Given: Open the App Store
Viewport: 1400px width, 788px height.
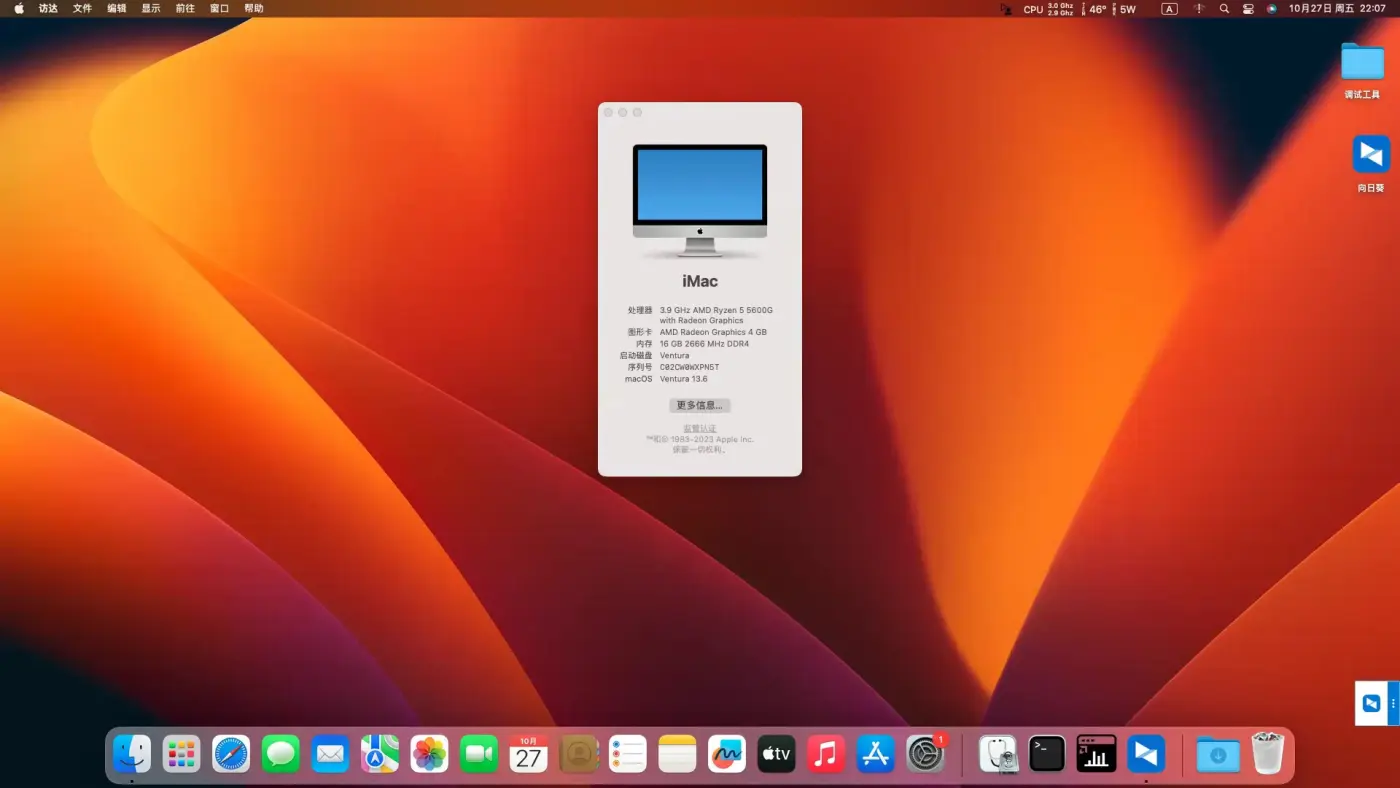Looking at the screenshot, I should point(875,753).
